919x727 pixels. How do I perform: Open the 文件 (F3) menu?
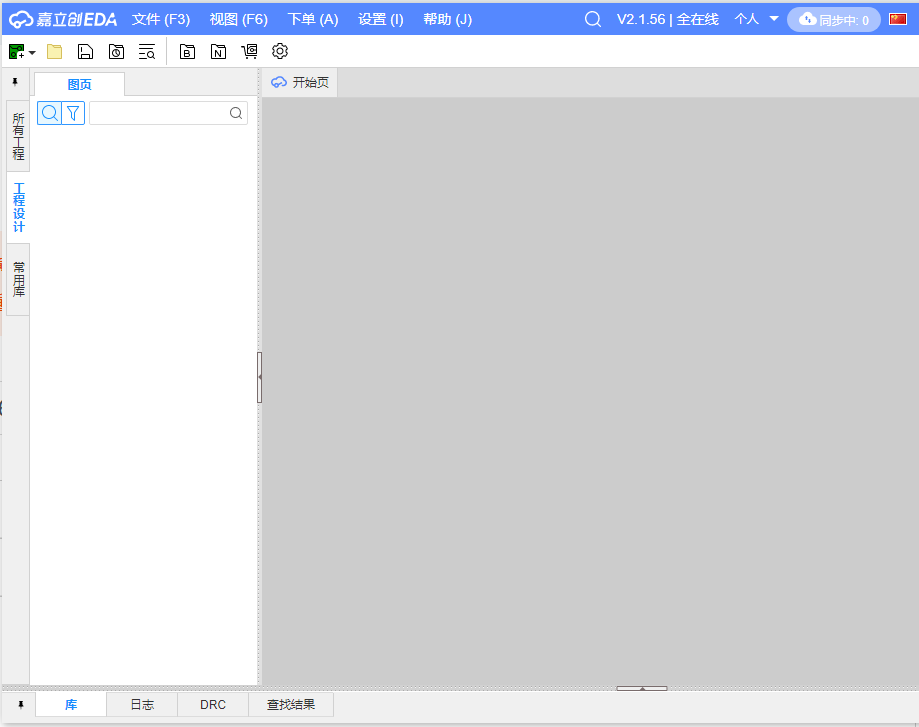[x=161, y=19]
